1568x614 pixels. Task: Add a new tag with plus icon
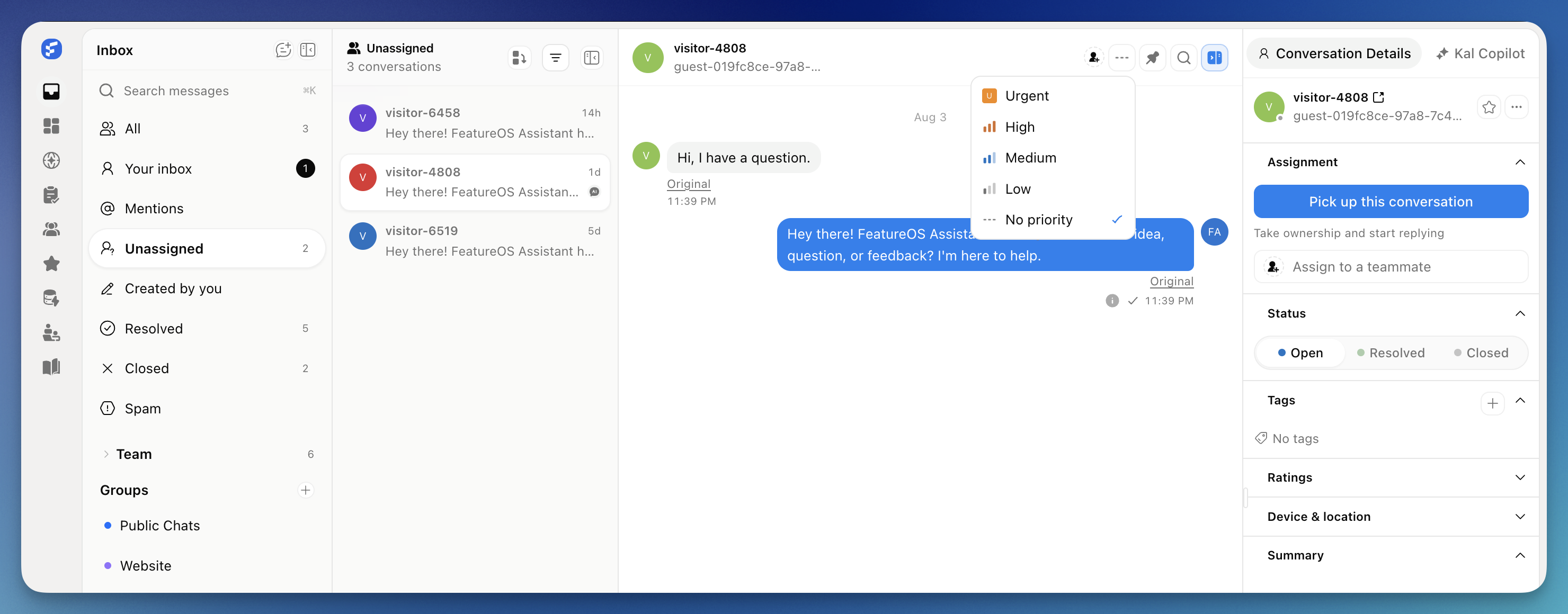tap(1493, 403)
